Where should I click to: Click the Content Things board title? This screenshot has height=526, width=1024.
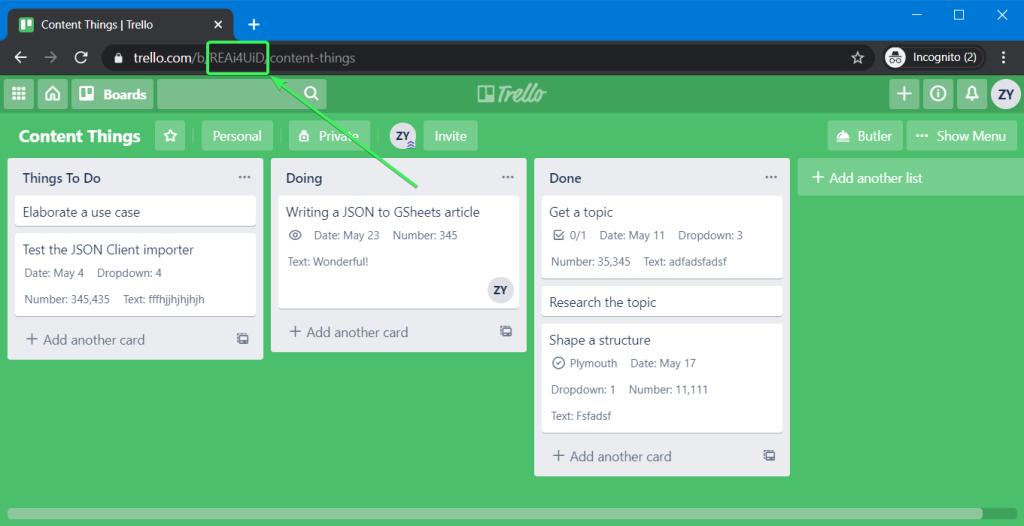(80, 136)
